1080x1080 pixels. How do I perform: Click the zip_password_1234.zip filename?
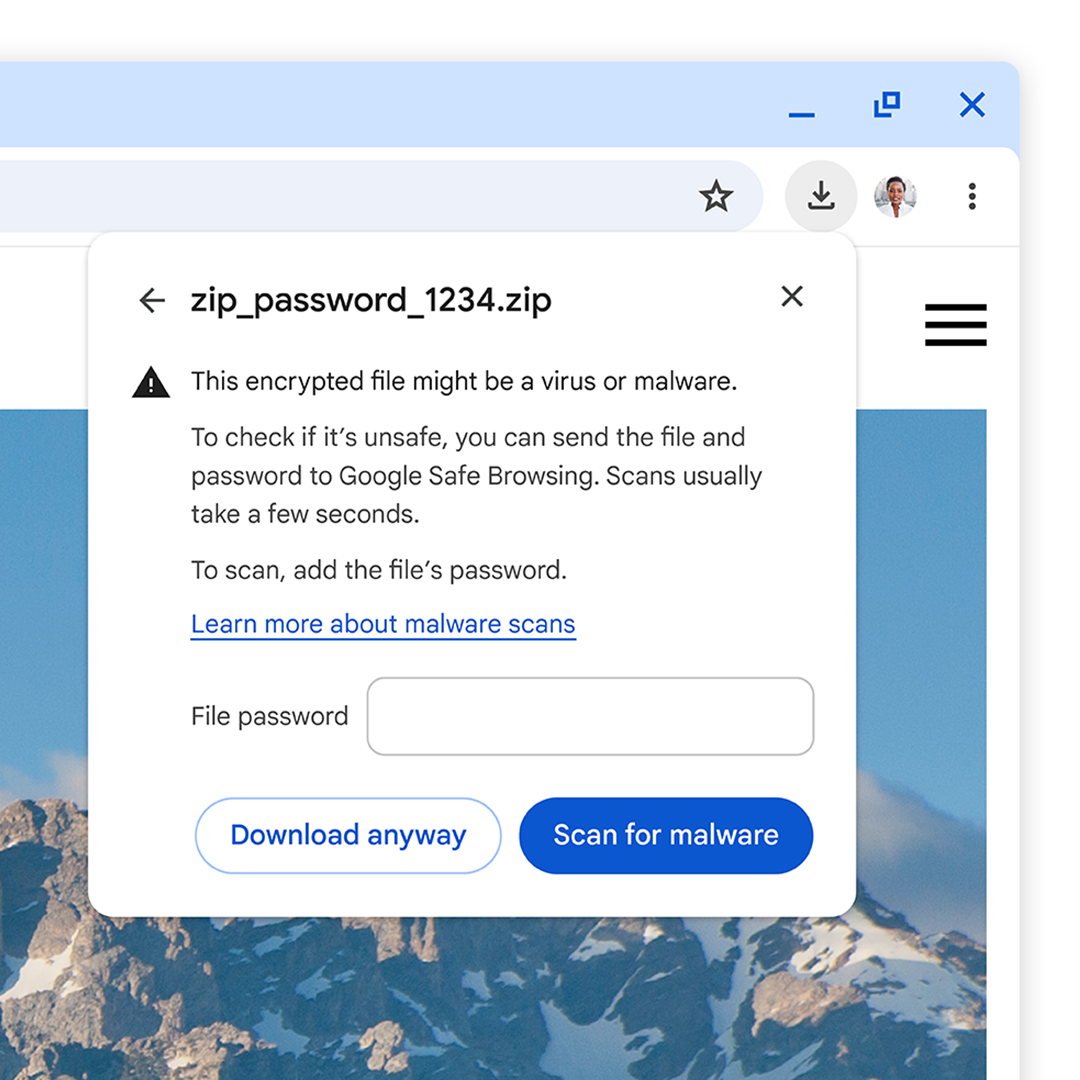pos(370,299)
